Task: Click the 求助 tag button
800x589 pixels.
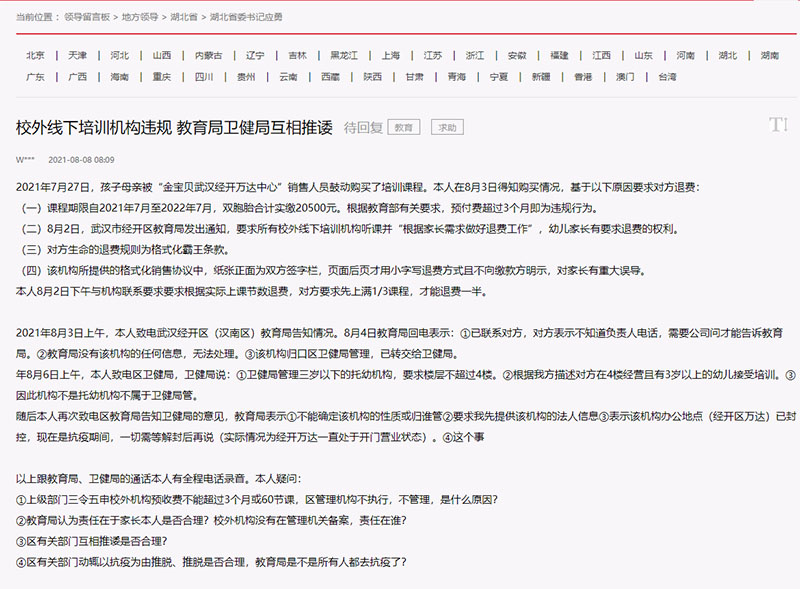Action: coord(446,128)
